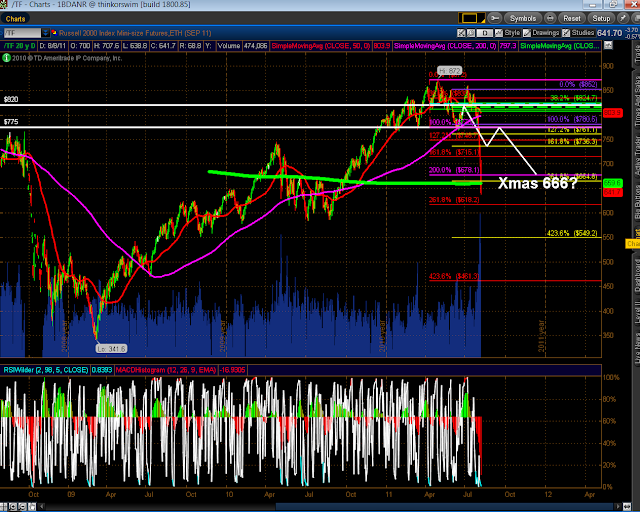640x512 pixels.
Task: Open the Symbols button
Action: (x=523, y=18)
